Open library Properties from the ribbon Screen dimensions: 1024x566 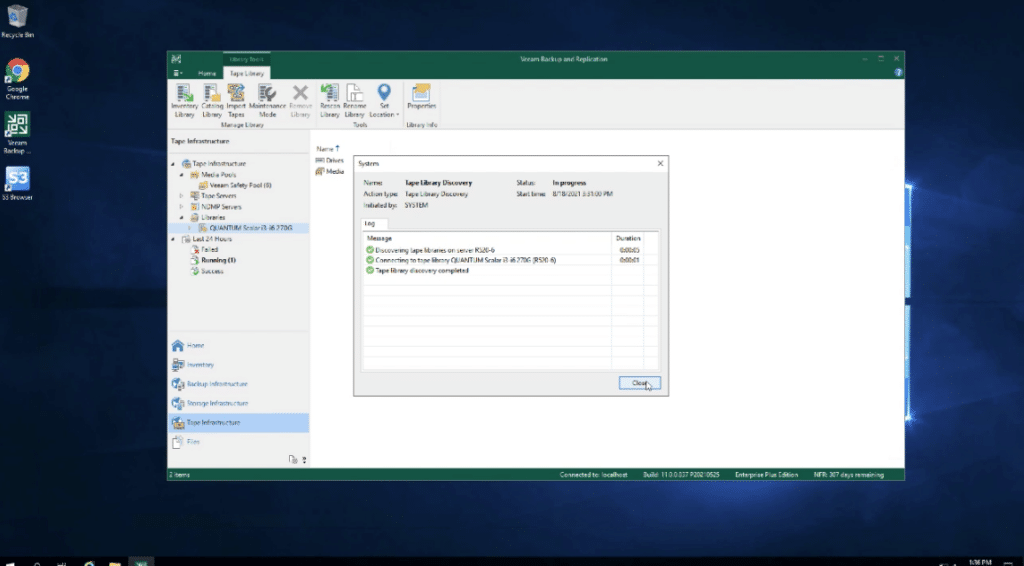421,97
